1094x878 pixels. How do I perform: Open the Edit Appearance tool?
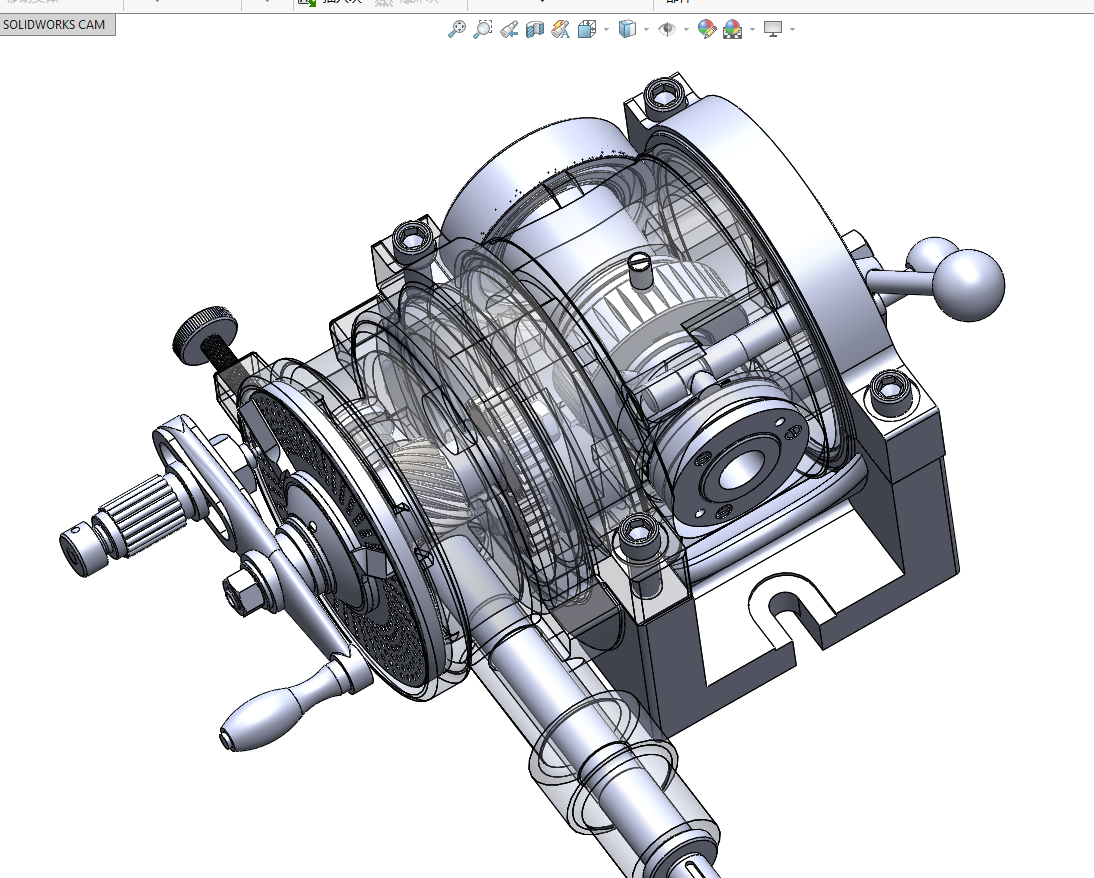click(707, 29)
